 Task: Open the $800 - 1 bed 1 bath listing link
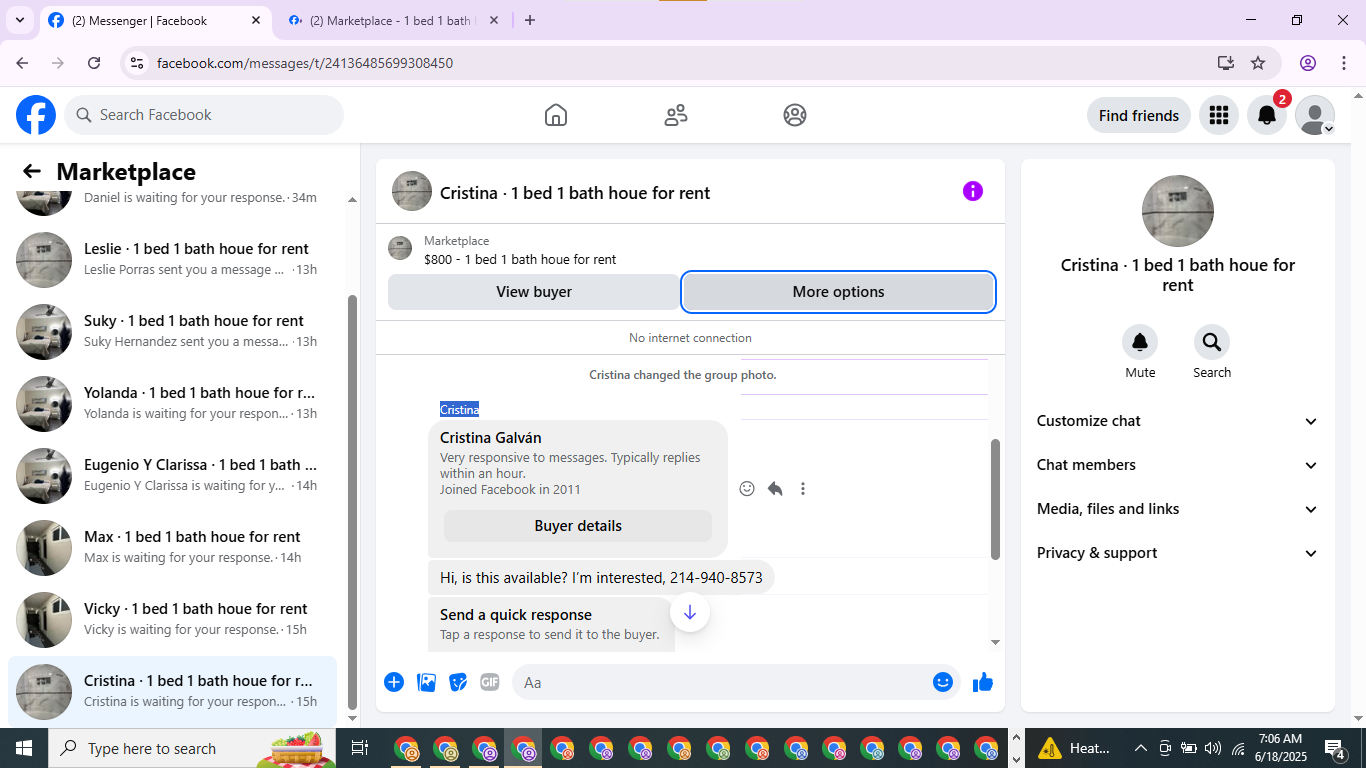[x=520, y=259]
